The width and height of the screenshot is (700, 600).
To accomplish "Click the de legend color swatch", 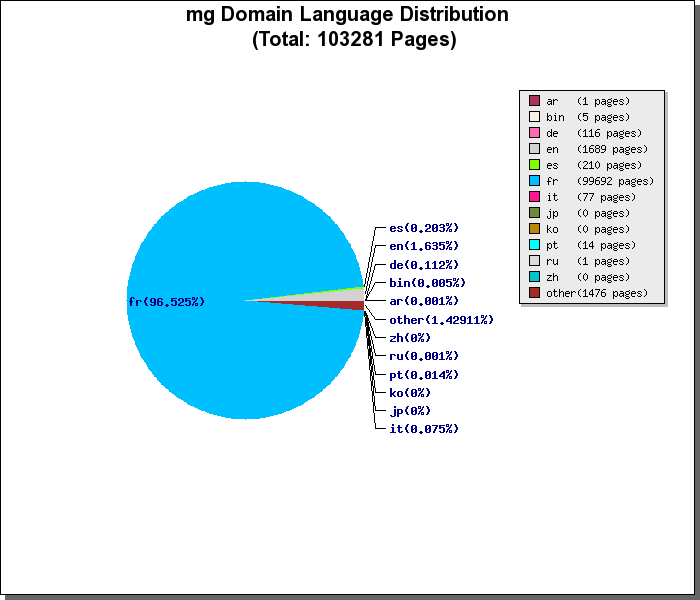I will point(534,133).
